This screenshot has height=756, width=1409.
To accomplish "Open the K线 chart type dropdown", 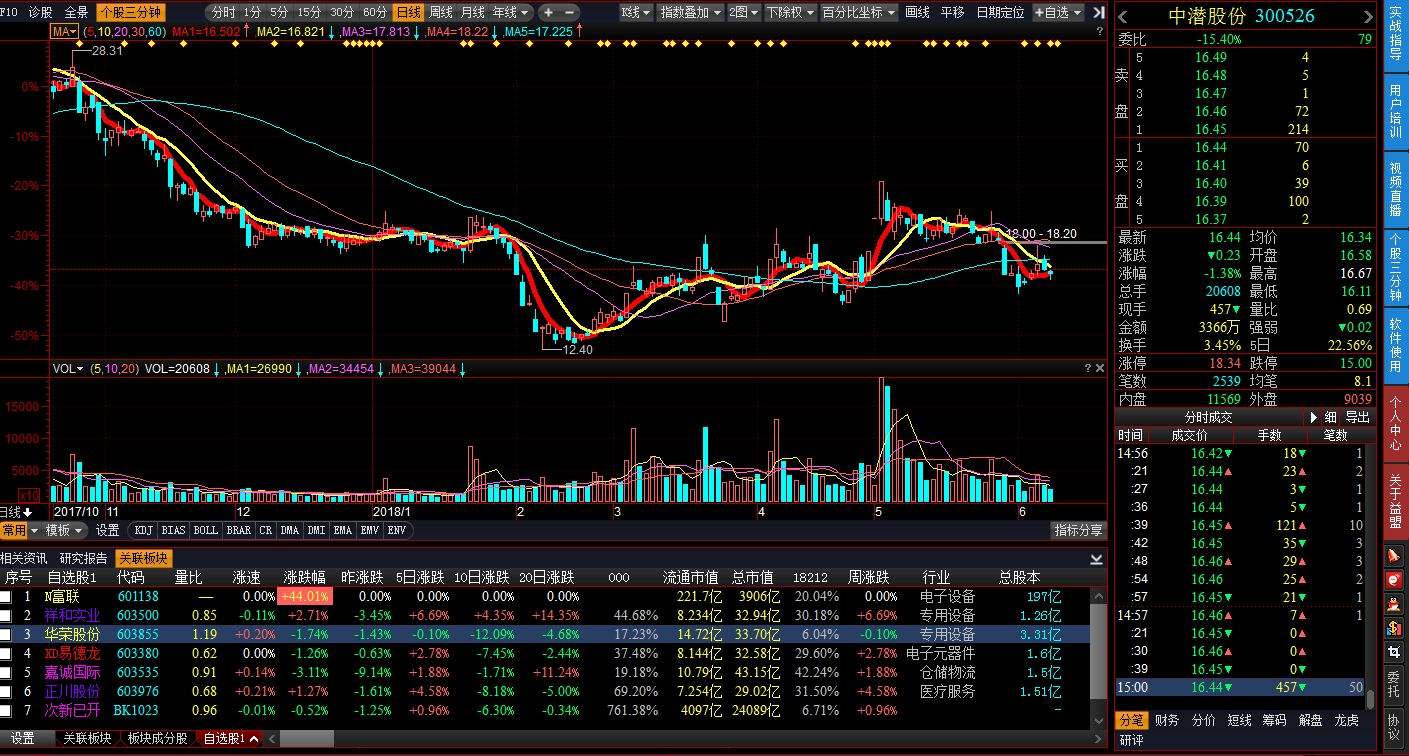I will click(x=636, y=12).
